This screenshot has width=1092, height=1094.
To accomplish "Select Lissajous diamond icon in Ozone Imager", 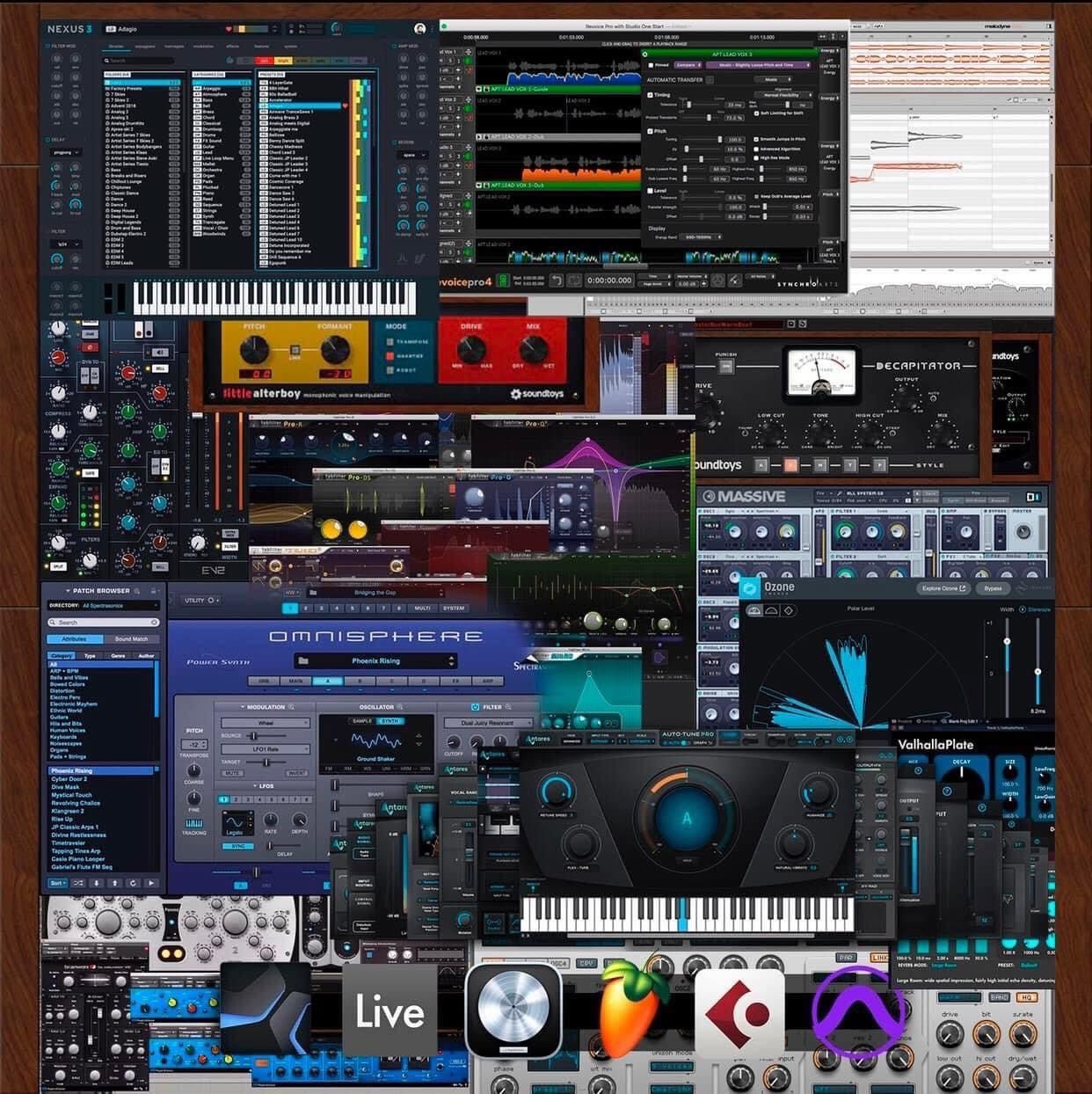I will tap(789, 610).
